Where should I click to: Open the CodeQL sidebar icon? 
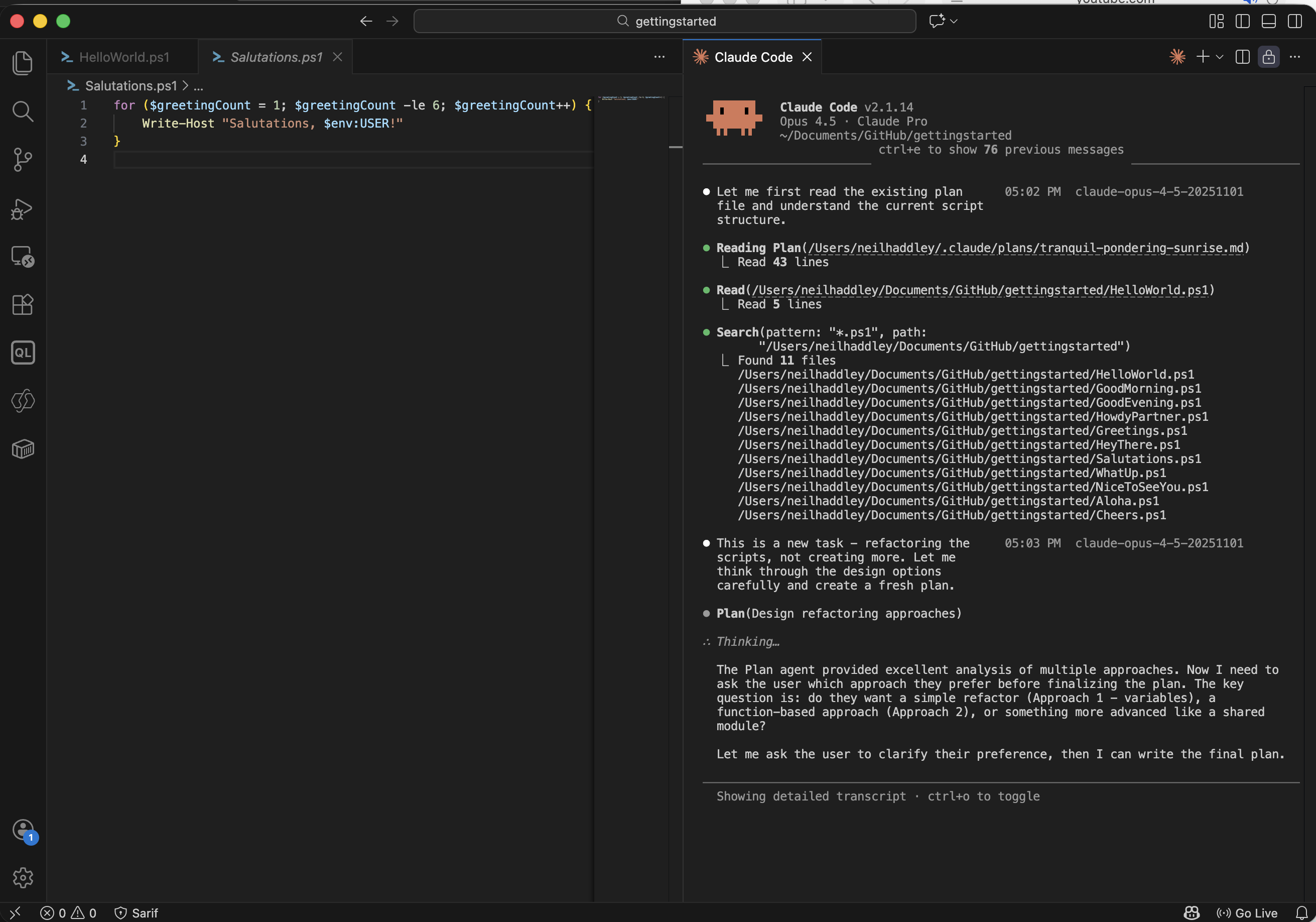(x=23, y=352)
